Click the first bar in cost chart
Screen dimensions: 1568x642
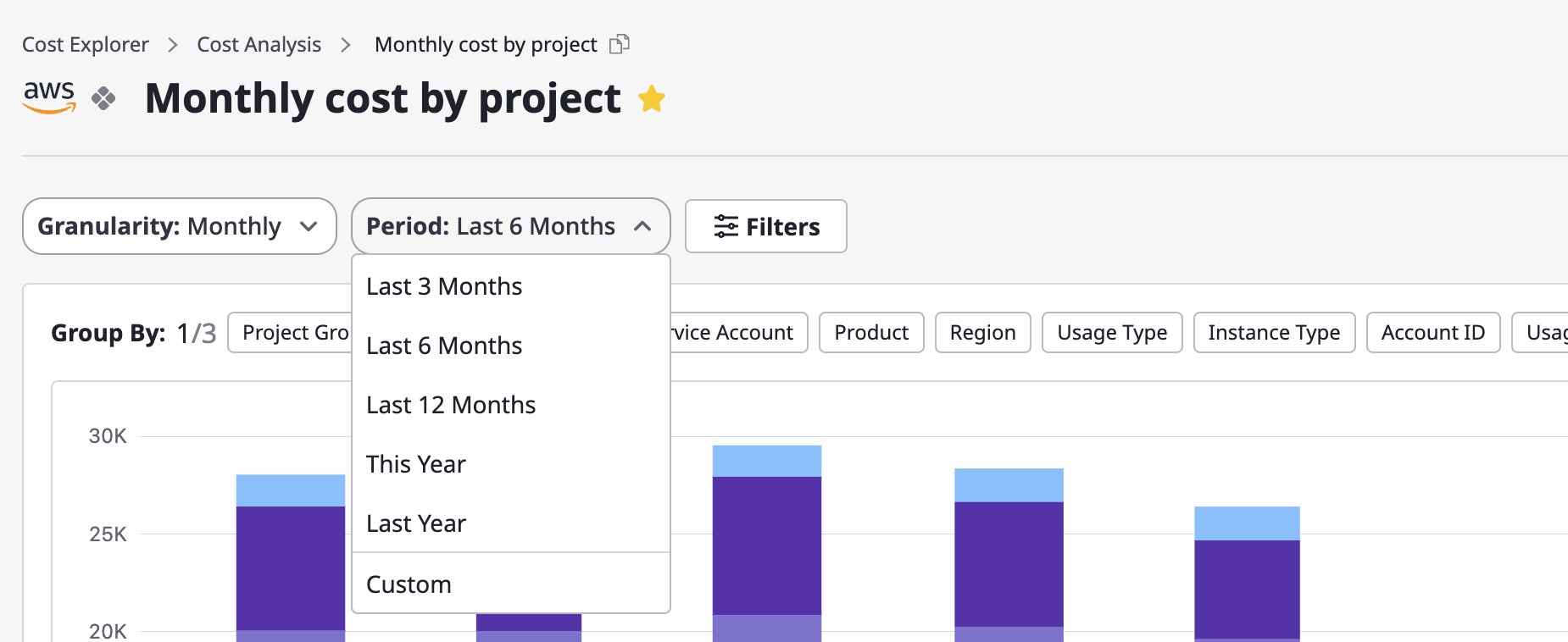click(291, 558)
